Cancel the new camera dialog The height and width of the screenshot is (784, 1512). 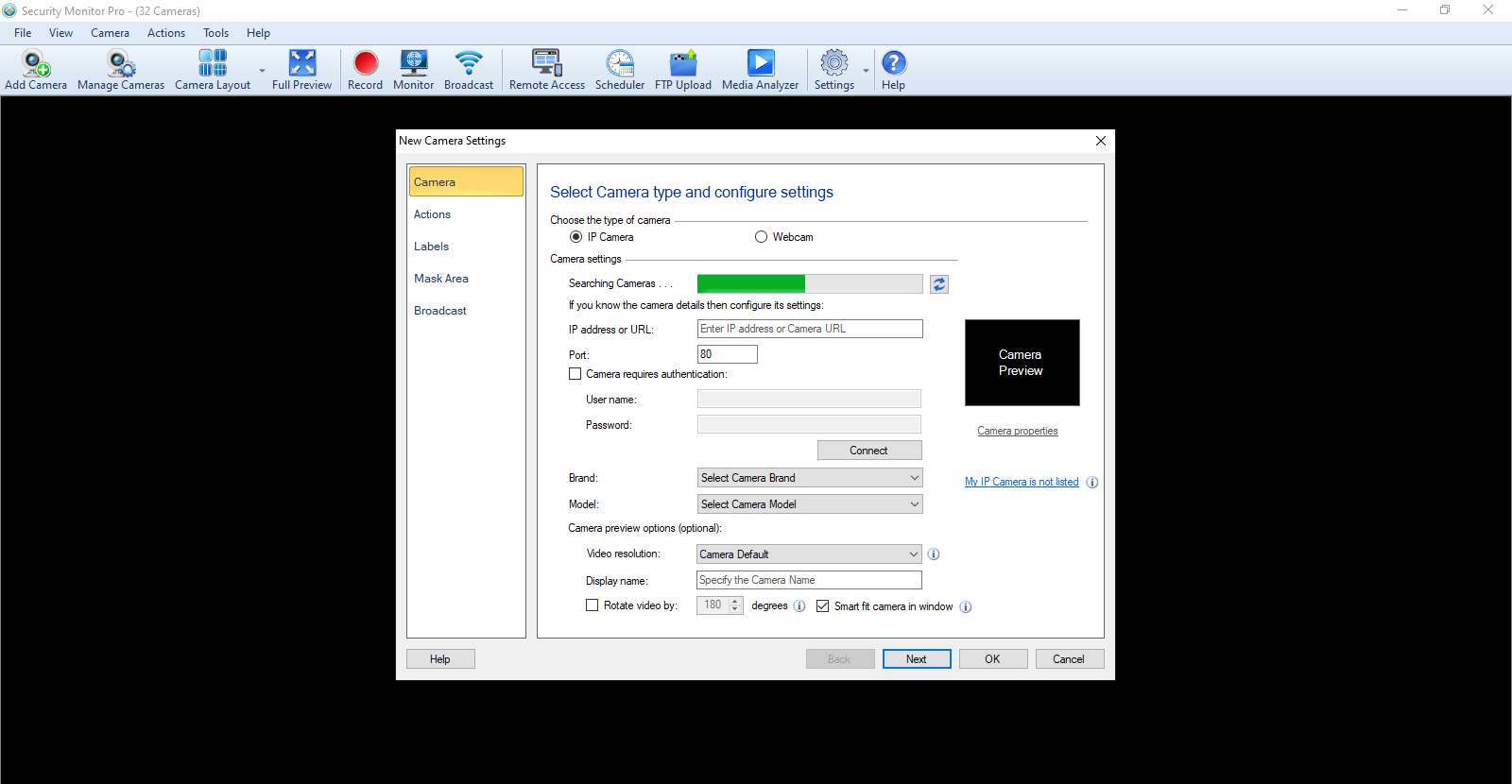coord(1070,659)
